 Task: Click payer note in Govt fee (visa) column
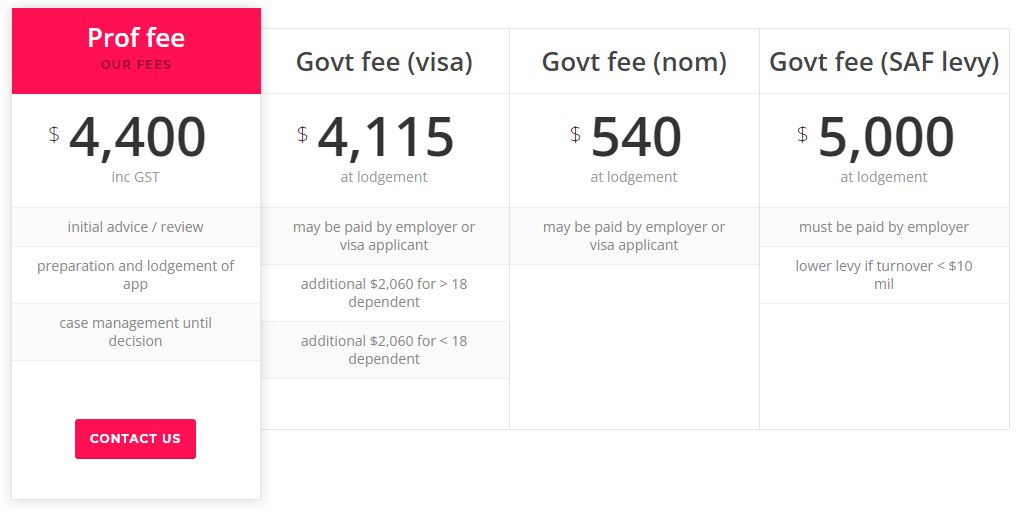click(x=384, y=236)
